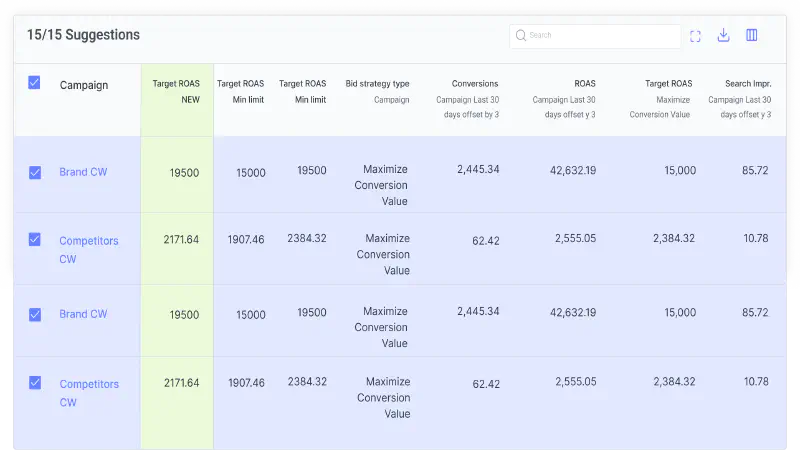
Task: Download the suggestions table
Action: 723,35
